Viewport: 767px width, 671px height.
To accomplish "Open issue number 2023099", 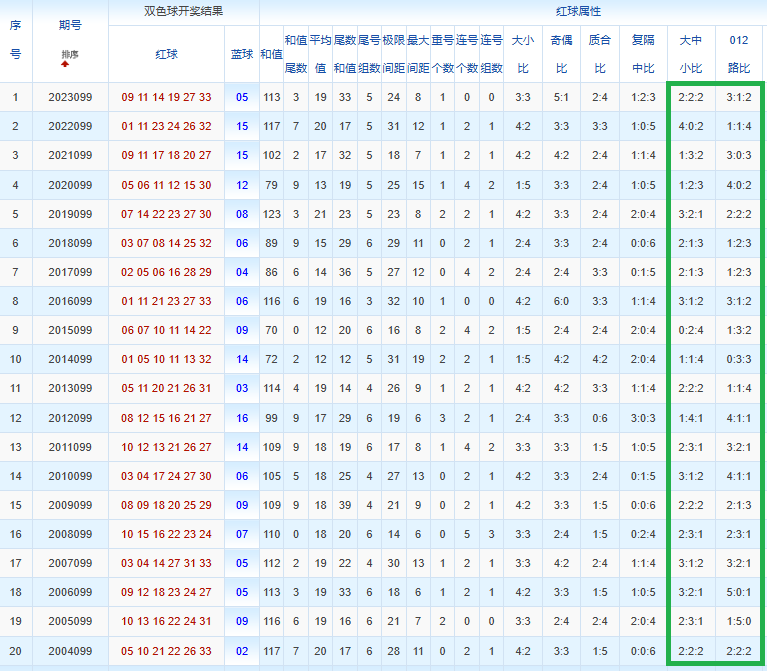I will [x=70, y=97].
